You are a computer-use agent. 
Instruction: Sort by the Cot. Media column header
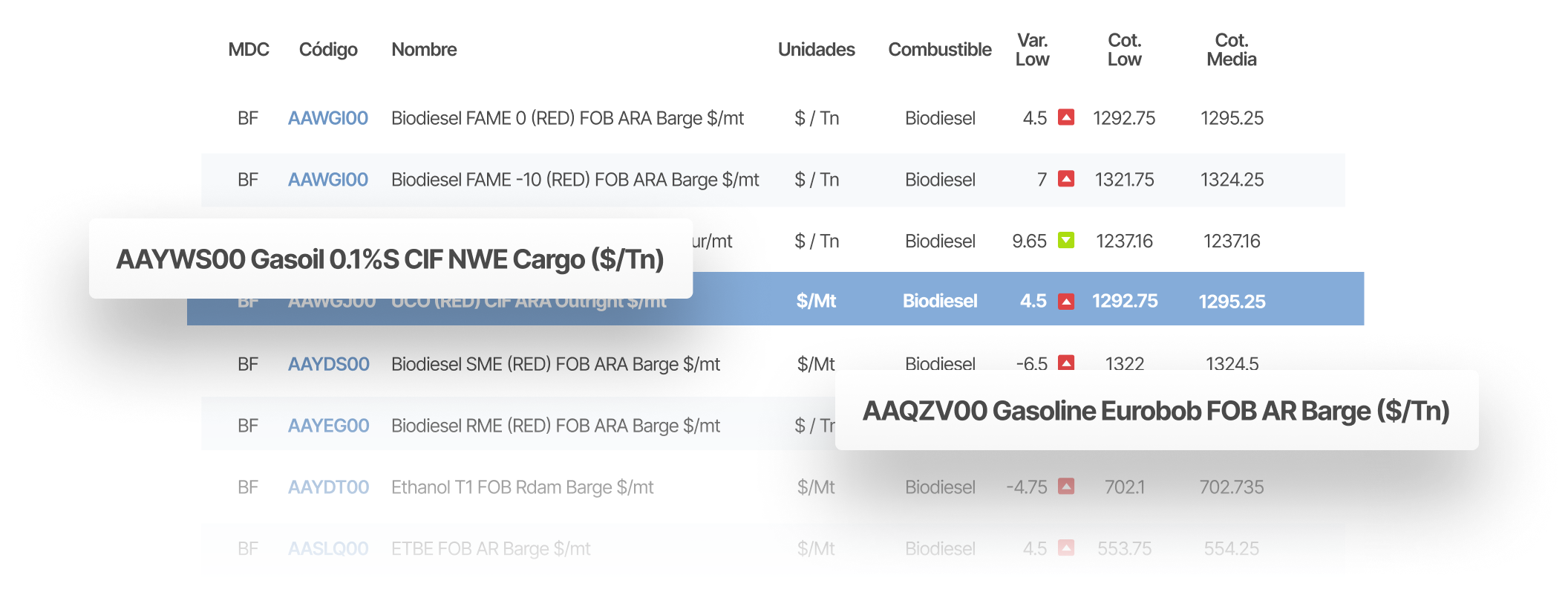(x=1231, y=50)
